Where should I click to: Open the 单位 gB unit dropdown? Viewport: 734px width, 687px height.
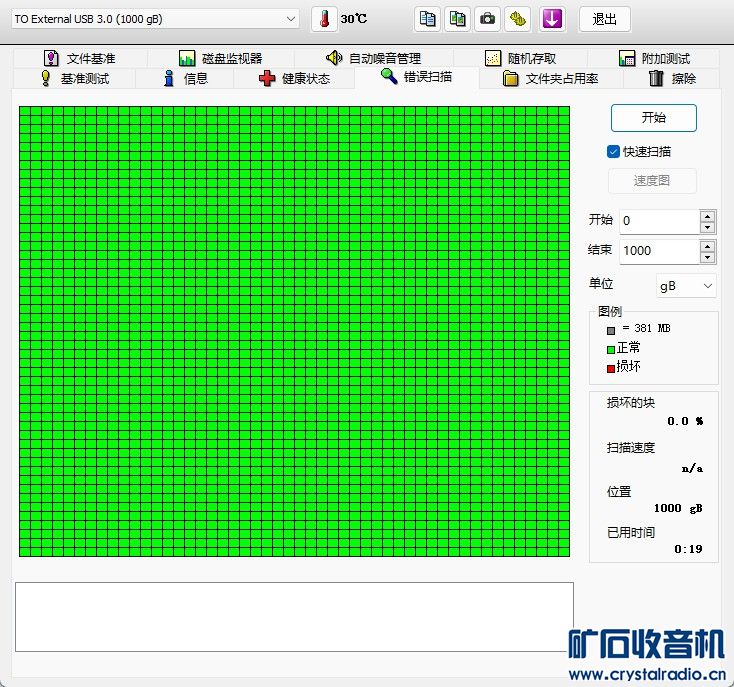point(686,286)
